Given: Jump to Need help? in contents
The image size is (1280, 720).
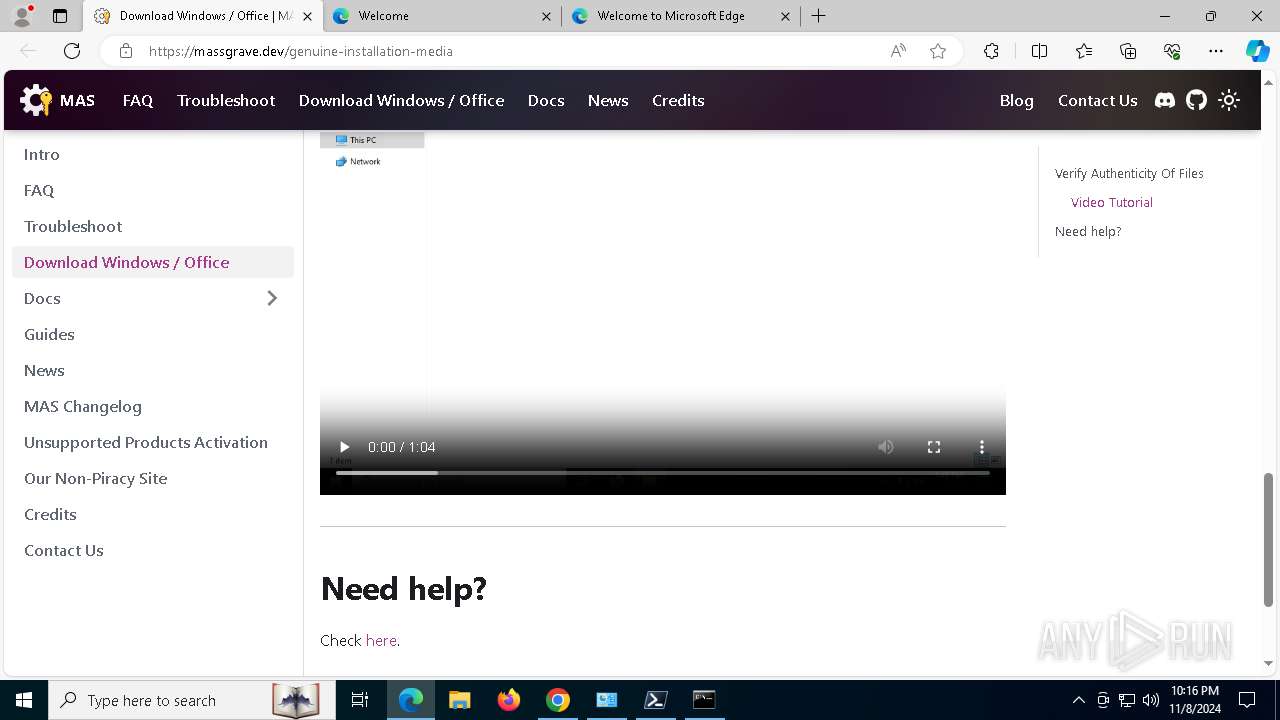Looking at the screenshot, I should coord(1088,231).
